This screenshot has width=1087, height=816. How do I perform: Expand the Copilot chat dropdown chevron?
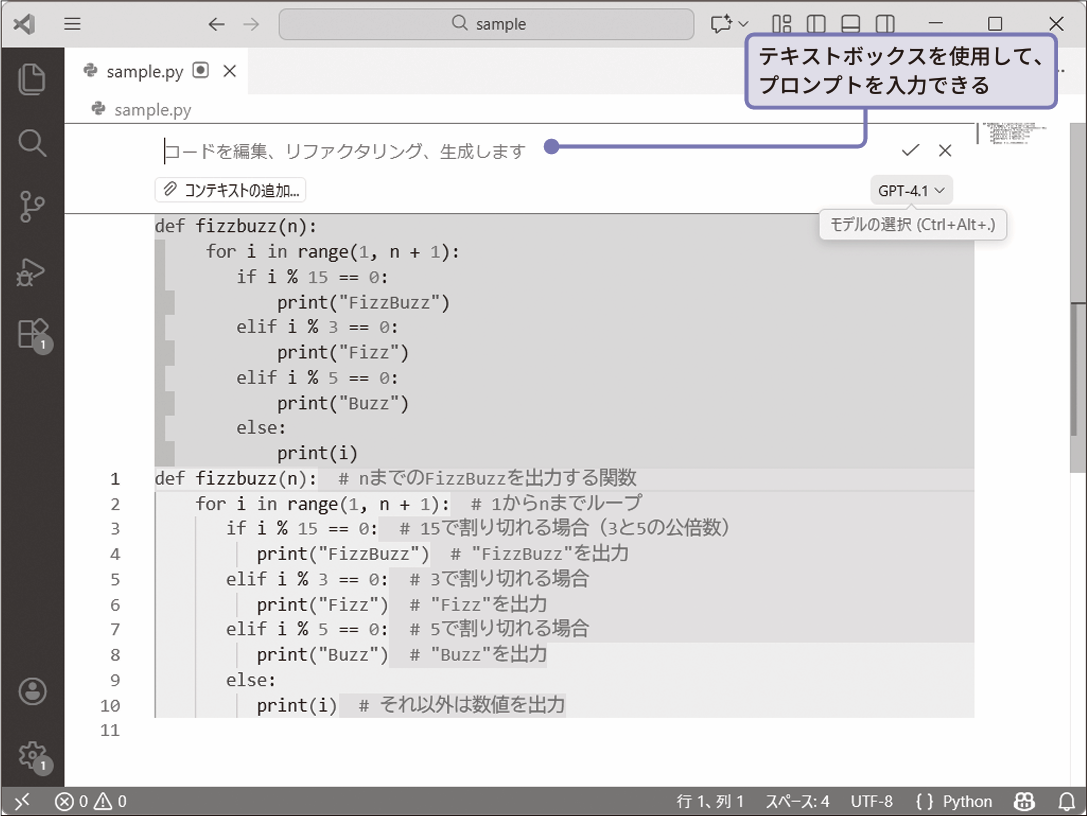[x=744, y=24]
